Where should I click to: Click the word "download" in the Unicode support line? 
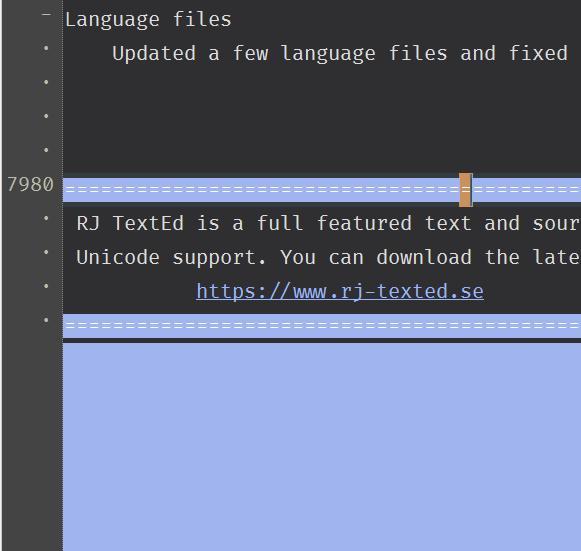(x=424, y=258)
